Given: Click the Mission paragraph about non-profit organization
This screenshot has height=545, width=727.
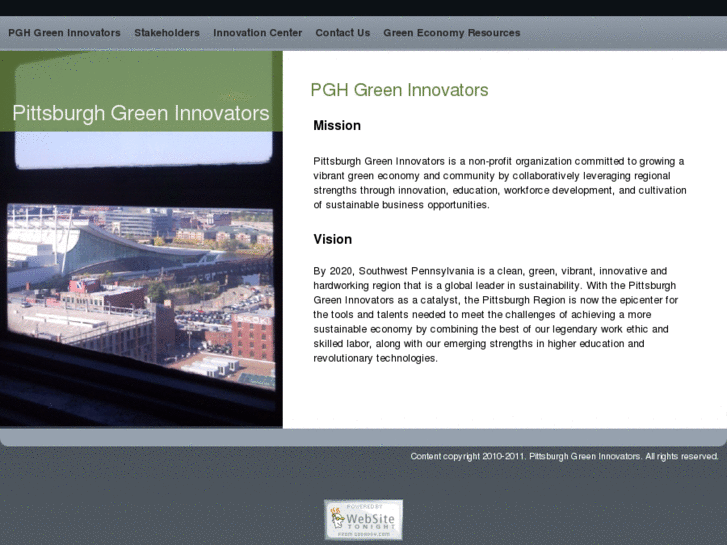Looking at the screenshot, I should pyautogui.click(x=500, y=183).
